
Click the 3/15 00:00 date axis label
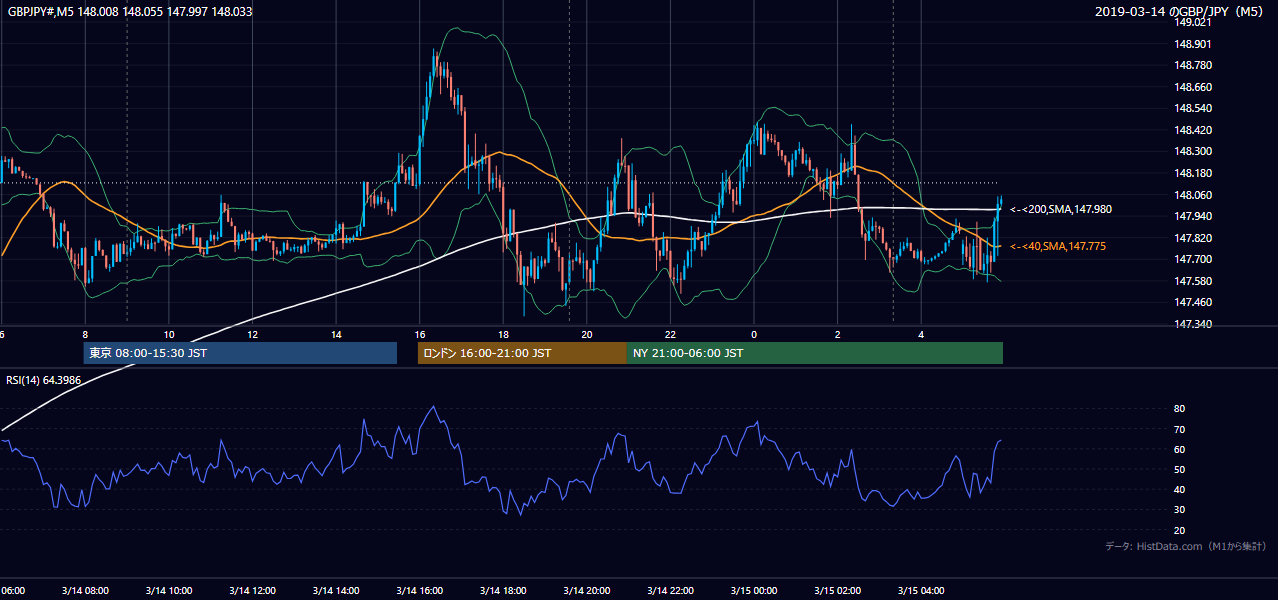coord(754,590)
